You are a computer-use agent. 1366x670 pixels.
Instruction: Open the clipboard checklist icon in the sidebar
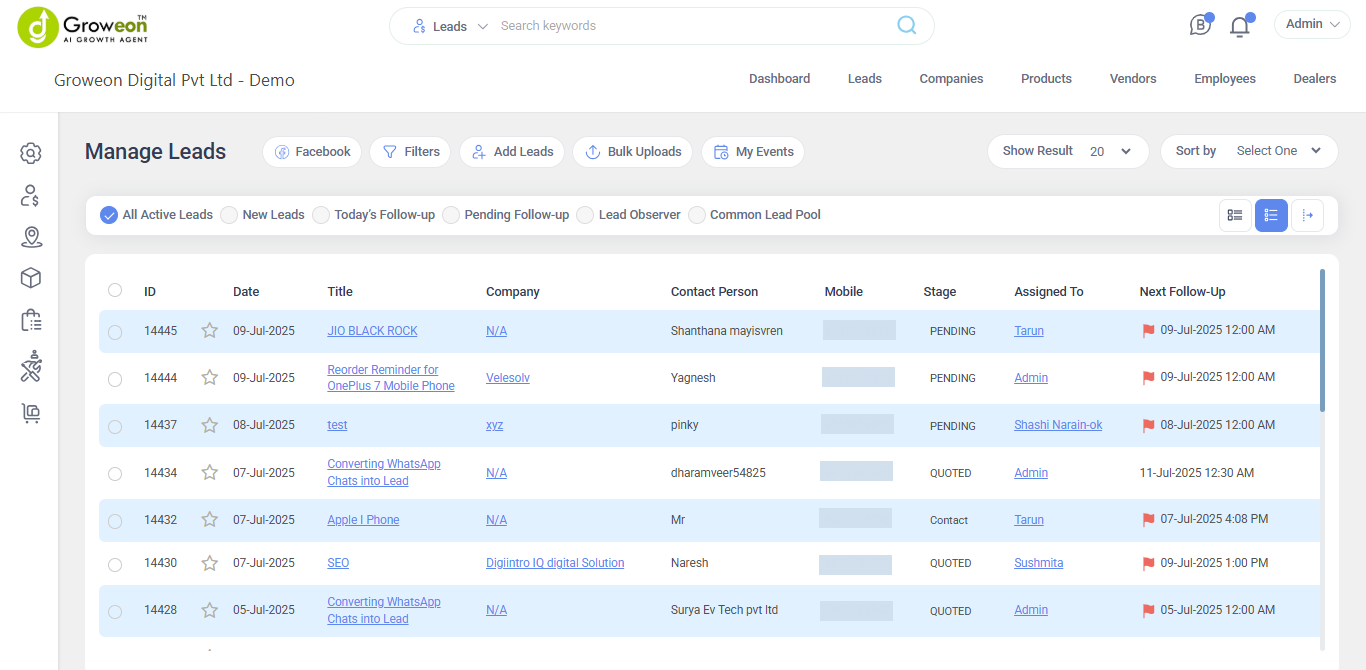coord(30,320)
